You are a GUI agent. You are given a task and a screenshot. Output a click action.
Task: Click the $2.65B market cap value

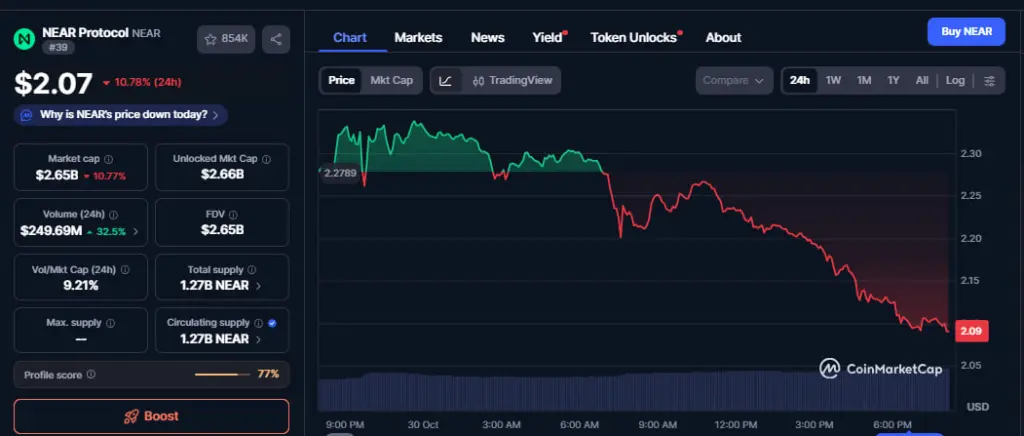tap(57, 175)
